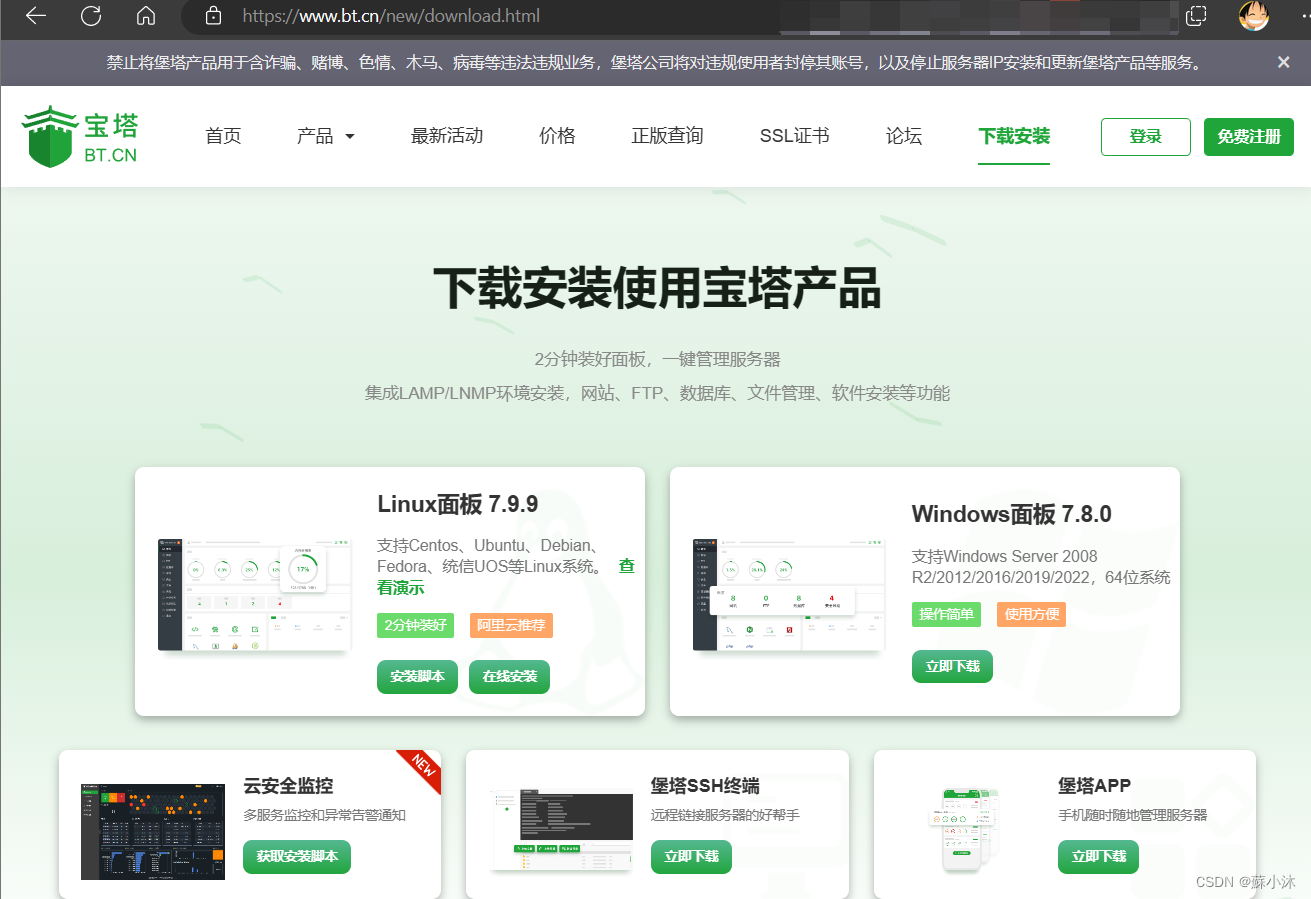Open 论坛 navigation item
The height and width of the screenshot is (899, 1311).
(x=904, y=136)
